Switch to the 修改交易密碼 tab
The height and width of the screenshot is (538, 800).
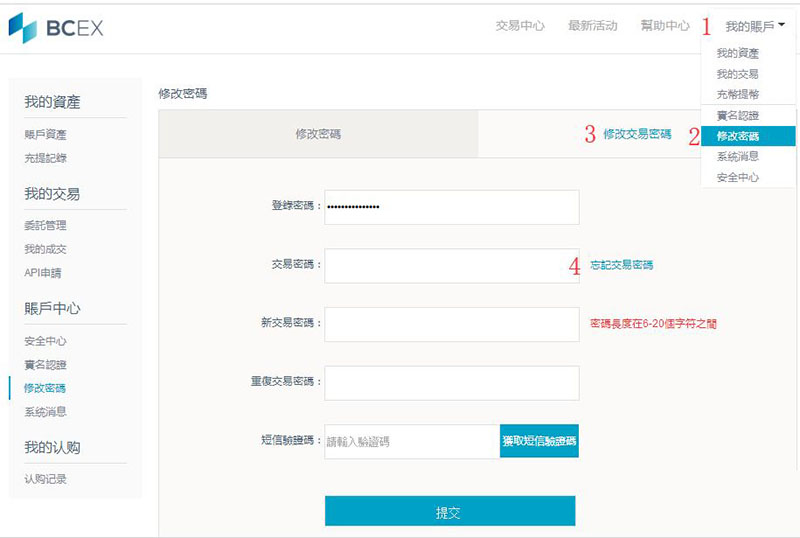[637, 134]
